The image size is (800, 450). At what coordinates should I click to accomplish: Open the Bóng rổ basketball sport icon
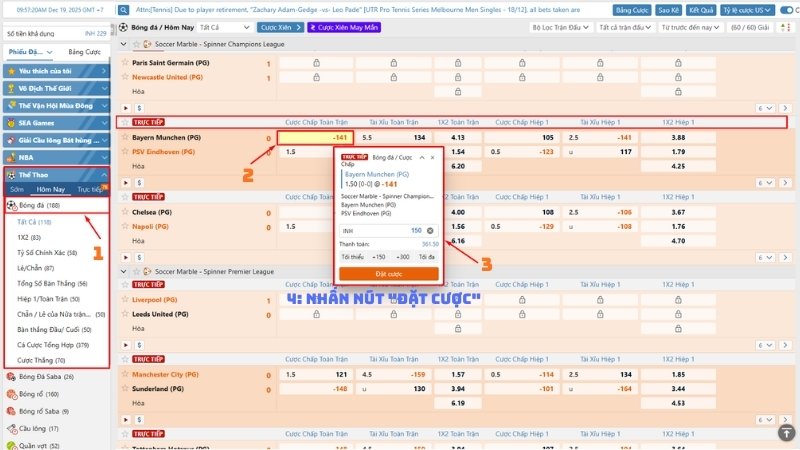coord(10,394)
